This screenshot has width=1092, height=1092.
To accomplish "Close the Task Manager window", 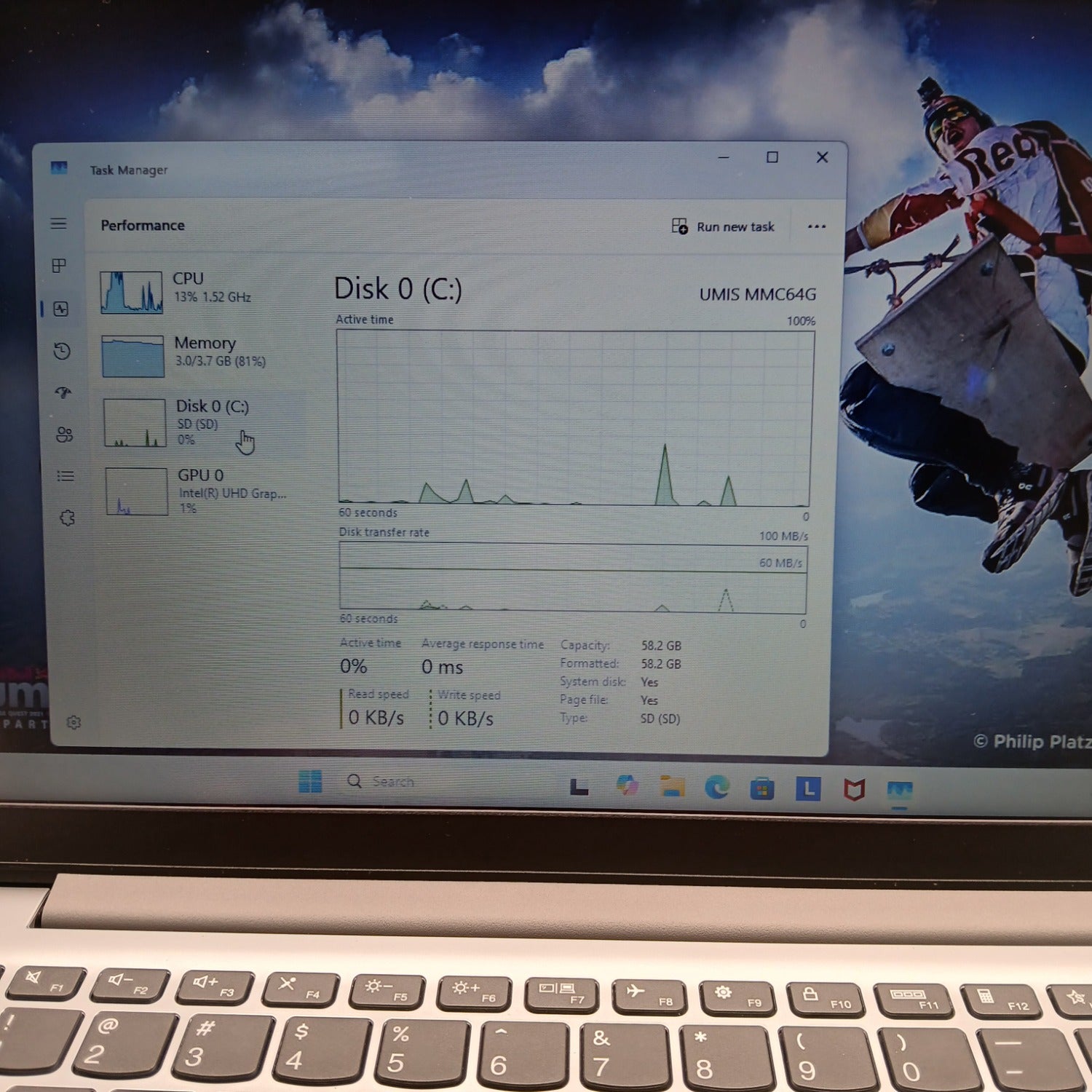I will pyautogui.click(x=822, y=157).
